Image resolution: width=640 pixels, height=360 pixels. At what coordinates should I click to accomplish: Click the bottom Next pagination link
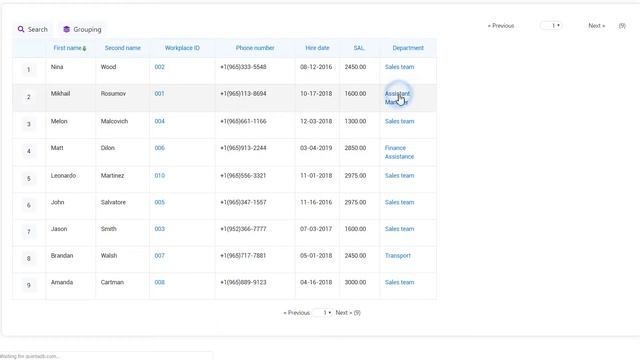tap(344, 313)
